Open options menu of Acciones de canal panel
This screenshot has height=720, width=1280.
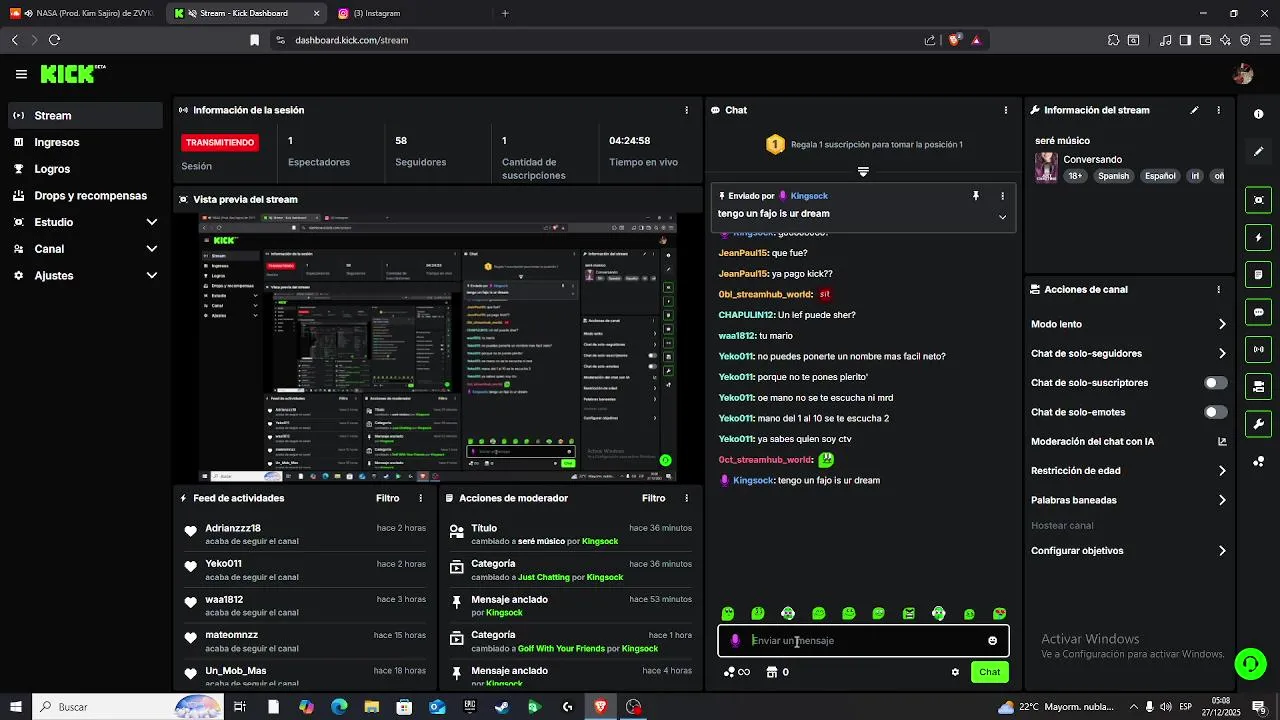coord(1218,290)
